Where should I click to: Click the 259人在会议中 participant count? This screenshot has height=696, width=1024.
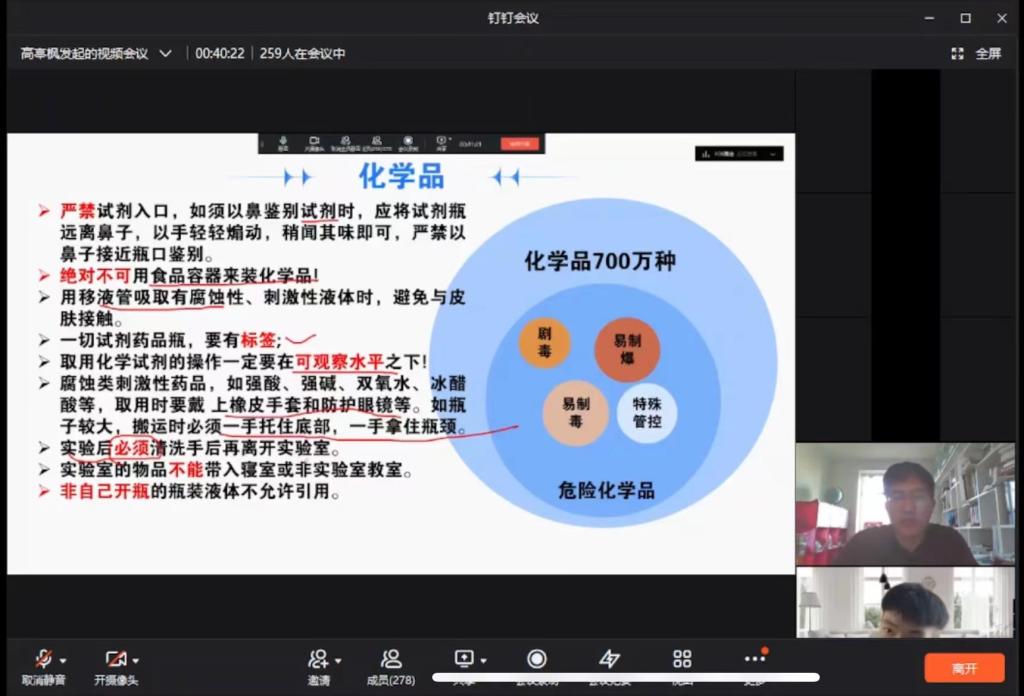pos(302,53)
